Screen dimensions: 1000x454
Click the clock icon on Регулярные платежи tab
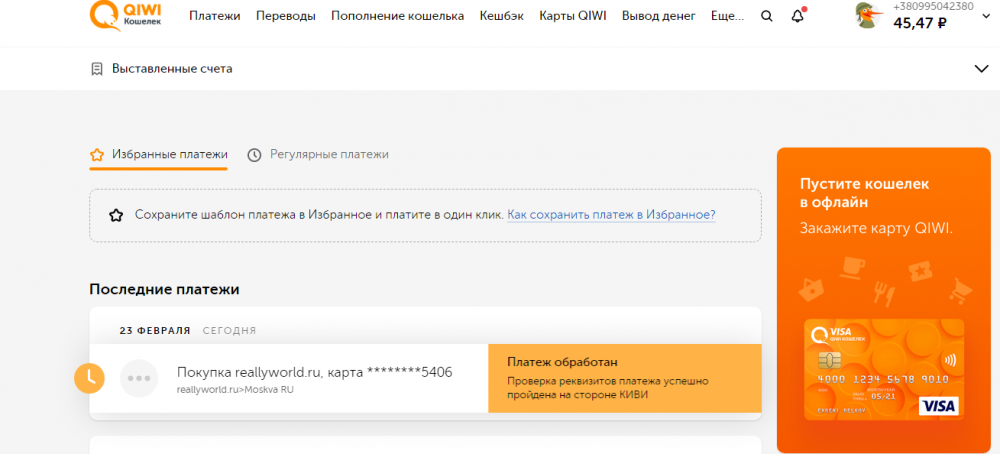[254, 155]
